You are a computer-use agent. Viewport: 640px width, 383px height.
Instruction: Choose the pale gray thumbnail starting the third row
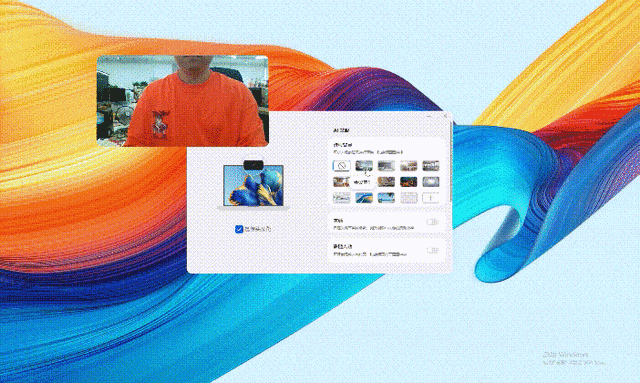pos(342,198)
